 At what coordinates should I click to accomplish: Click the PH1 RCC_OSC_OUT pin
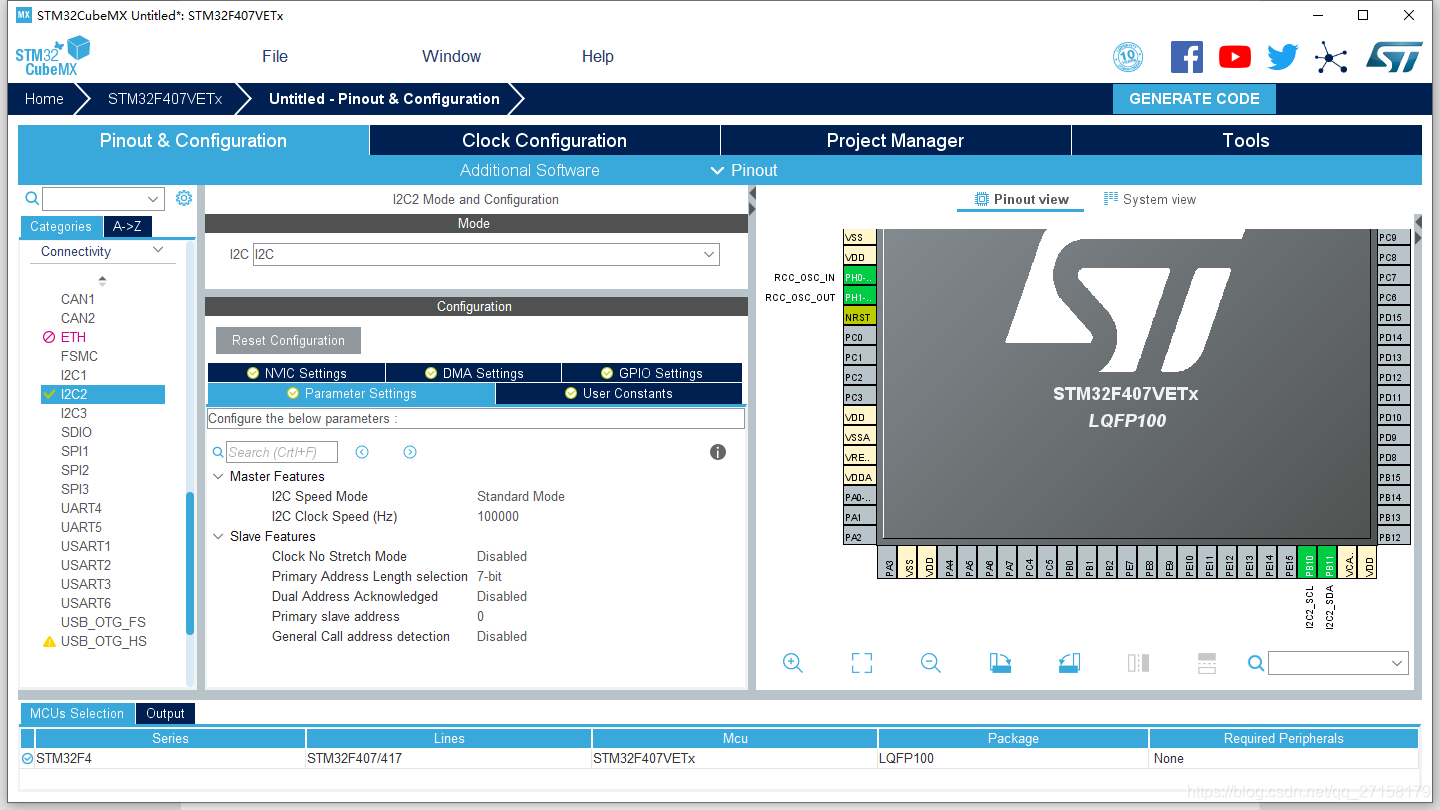pos(859,297)
